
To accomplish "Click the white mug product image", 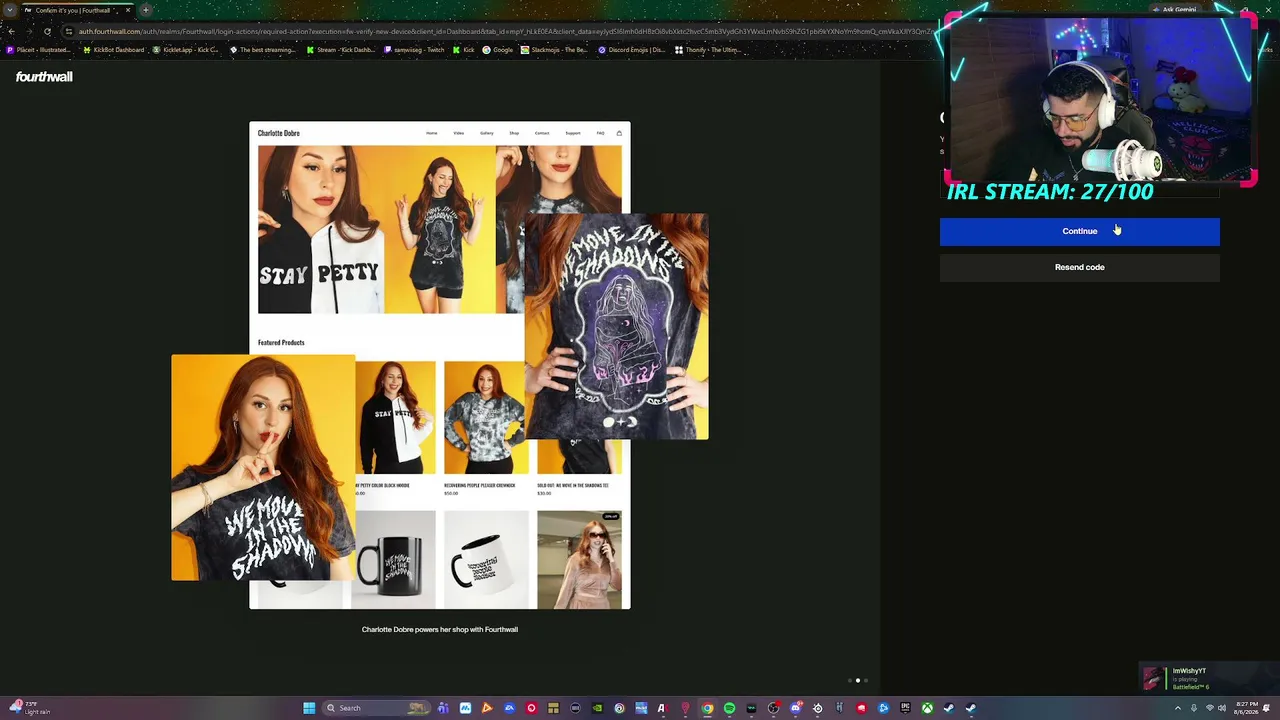I will [x=486, y=559].
